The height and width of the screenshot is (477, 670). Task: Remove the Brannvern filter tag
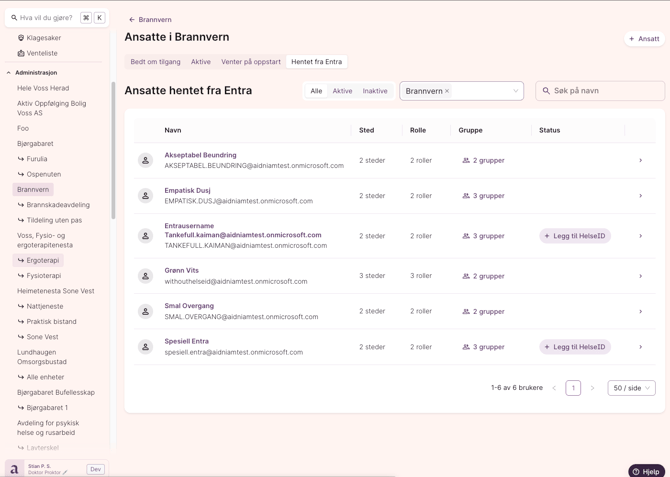click(447, 91)
